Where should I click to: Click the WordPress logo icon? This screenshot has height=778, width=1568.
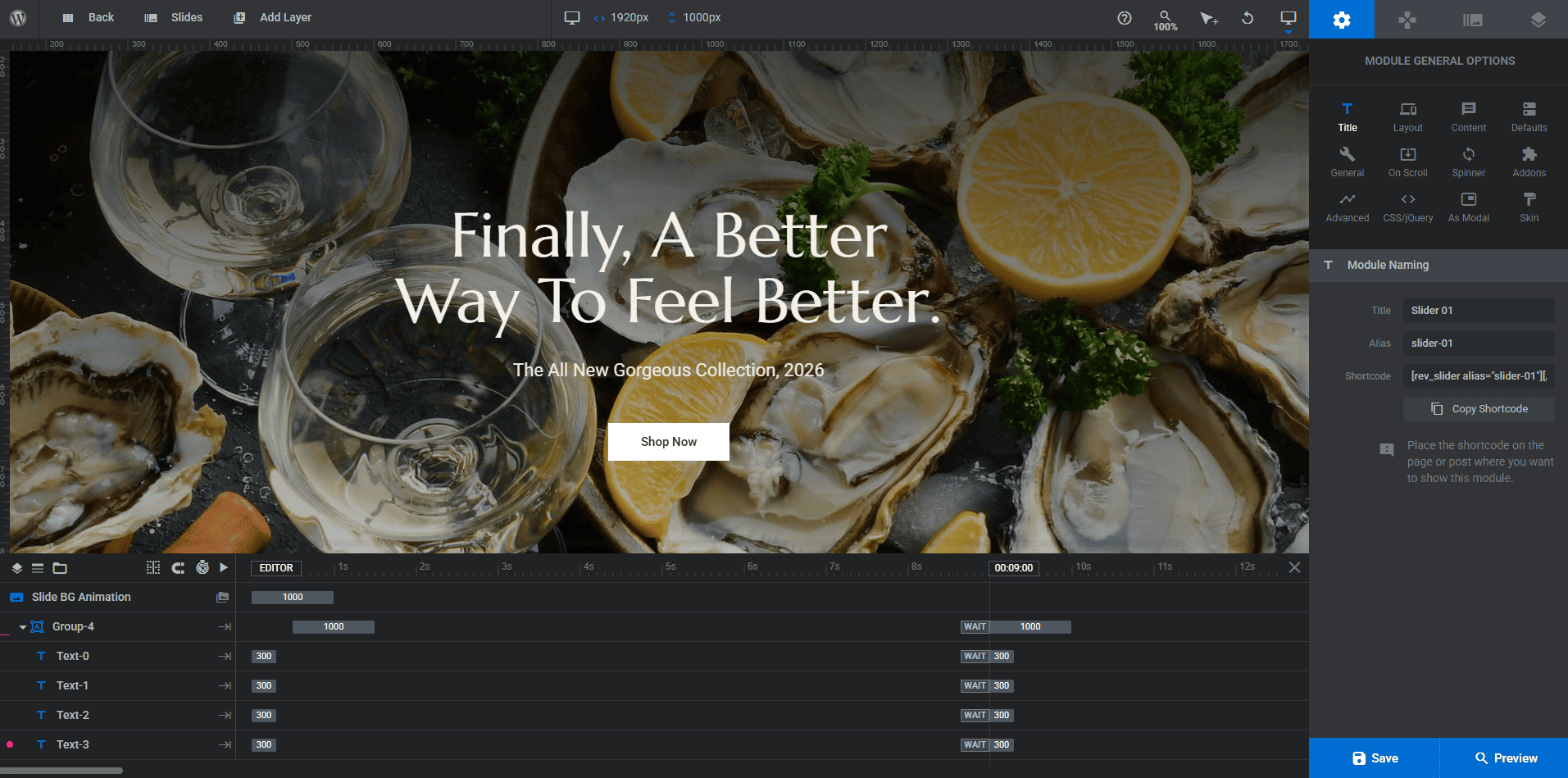point(18,18)
